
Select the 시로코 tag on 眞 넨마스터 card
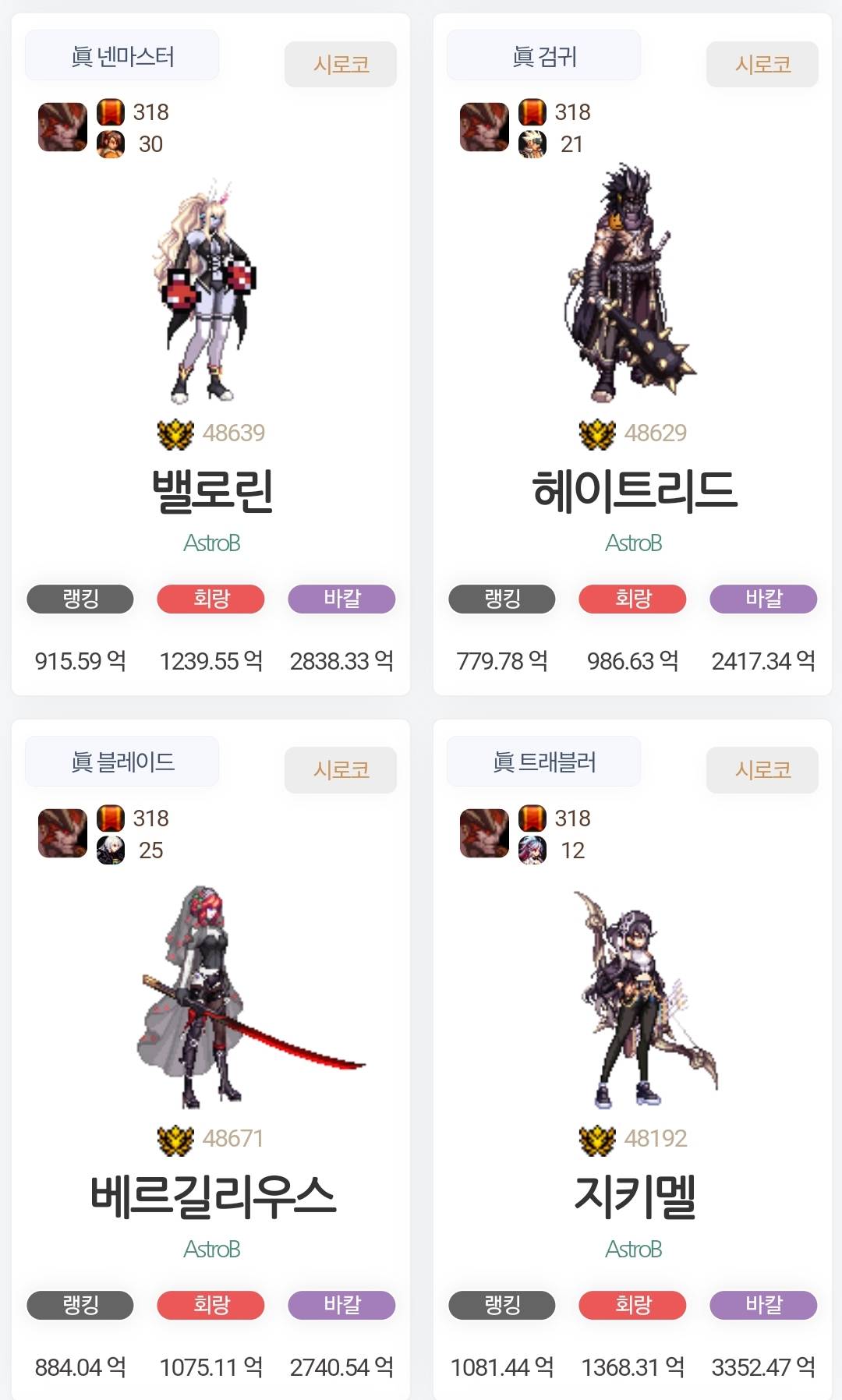click(341, 64)
